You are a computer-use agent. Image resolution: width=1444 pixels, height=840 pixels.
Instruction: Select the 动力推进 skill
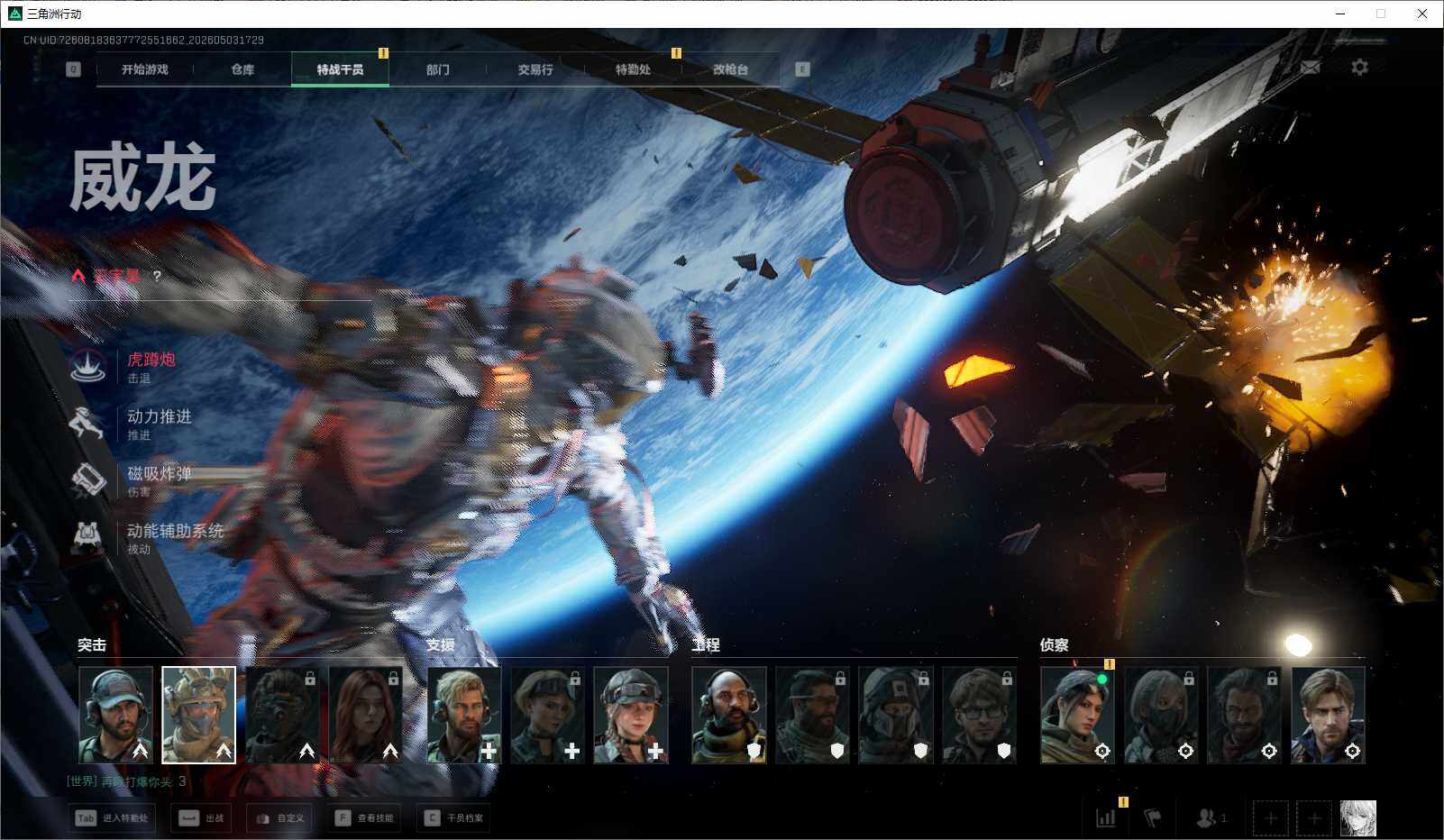[132, 424]
